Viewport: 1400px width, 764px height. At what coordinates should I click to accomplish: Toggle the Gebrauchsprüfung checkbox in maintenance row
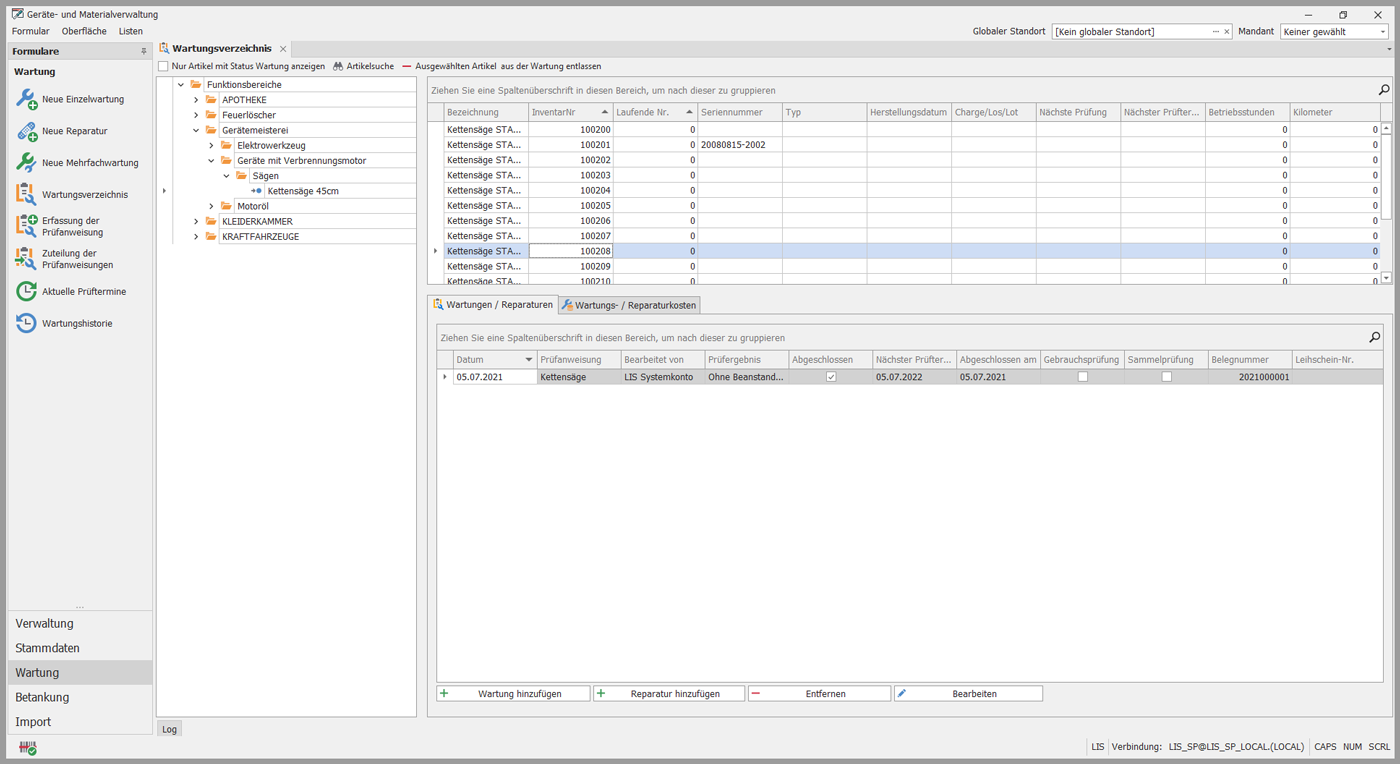click(x=1082, y=377)
